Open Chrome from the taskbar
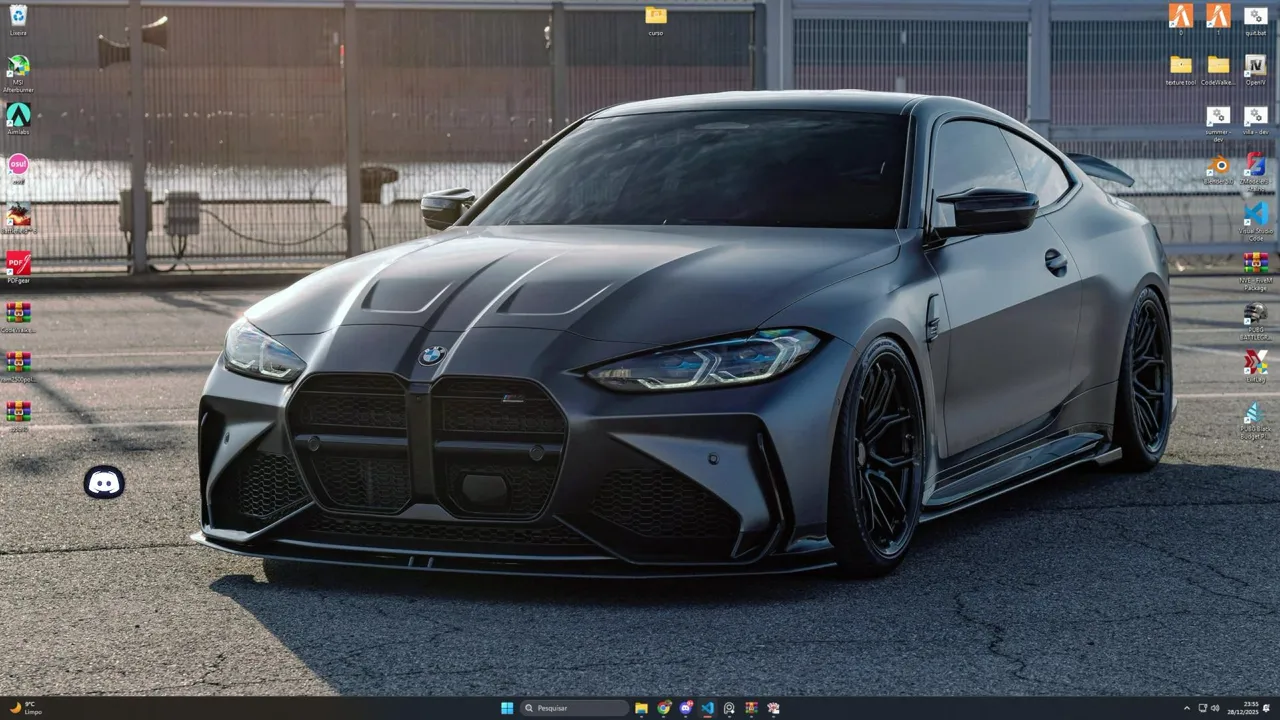 click(x=663, y=708)
